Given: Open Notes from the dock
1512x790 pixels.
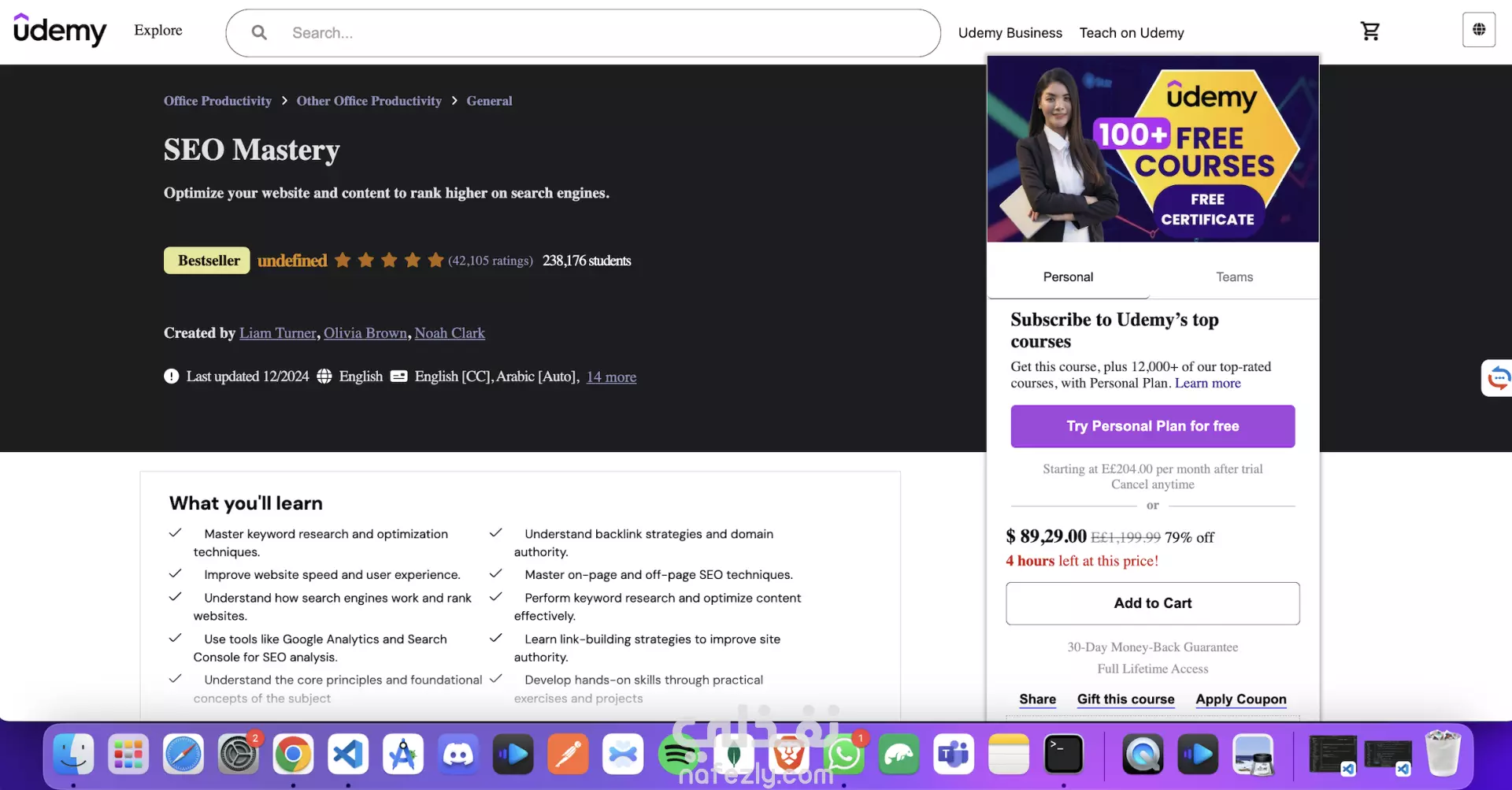Looking at the screenshot, I should pyautogui.click(x=1009, y=755).
